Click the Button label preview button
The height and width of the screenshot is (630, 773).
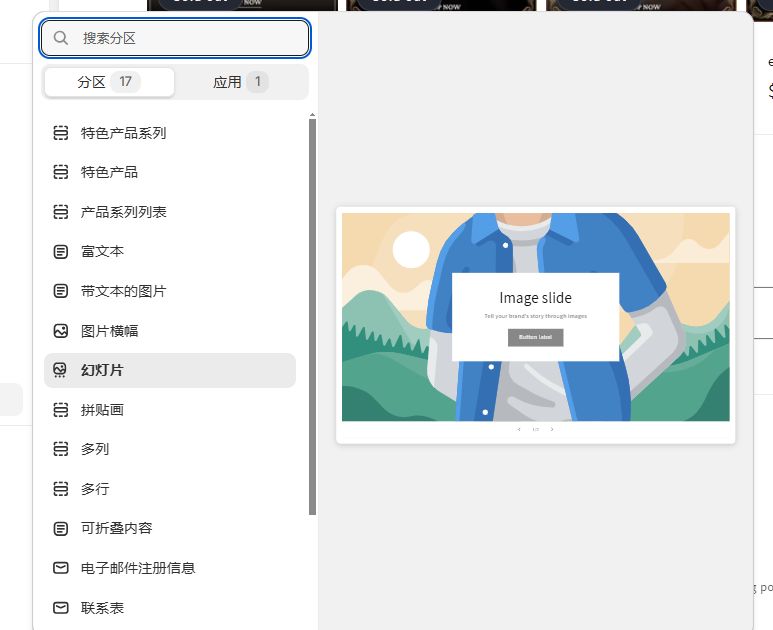pos(535,337)
